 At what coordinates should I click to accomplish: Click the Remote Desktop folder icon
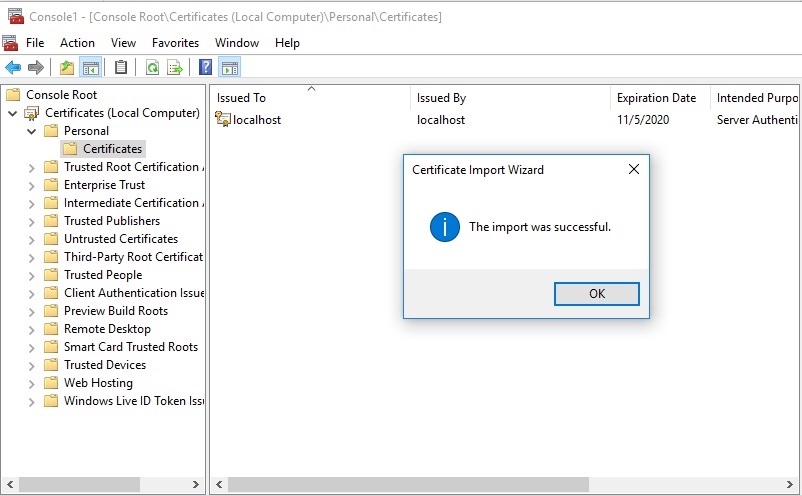coord(51,329)
